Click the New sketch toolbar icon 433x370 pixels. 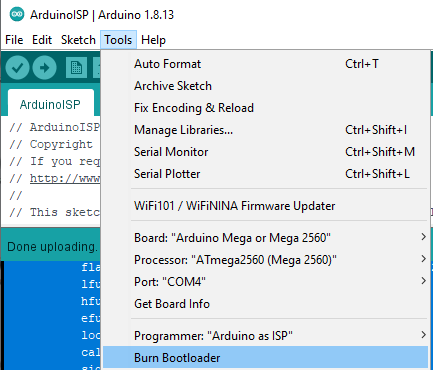point(76,68)
